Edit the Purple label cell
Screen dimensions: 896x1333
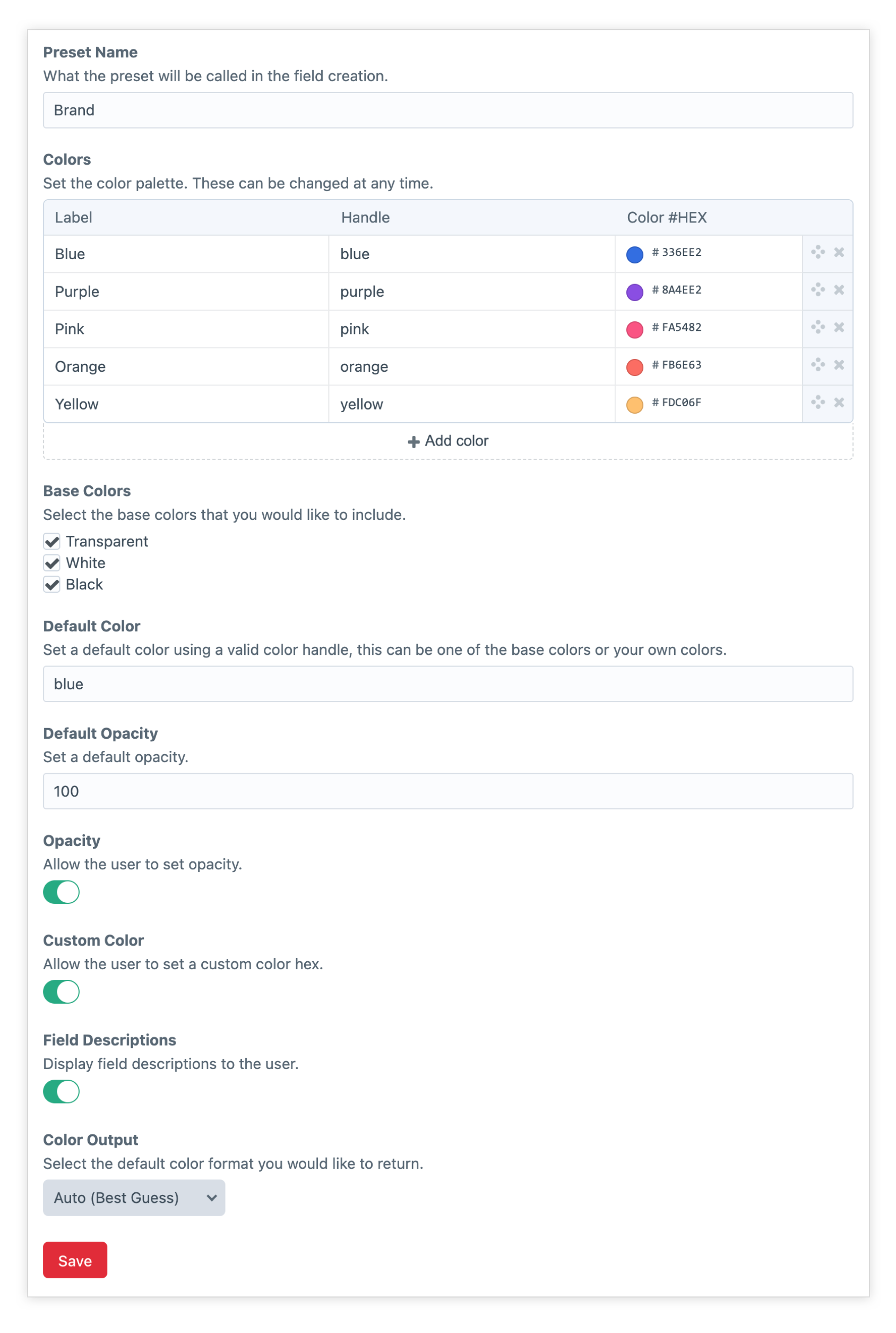tap(186, 292)
